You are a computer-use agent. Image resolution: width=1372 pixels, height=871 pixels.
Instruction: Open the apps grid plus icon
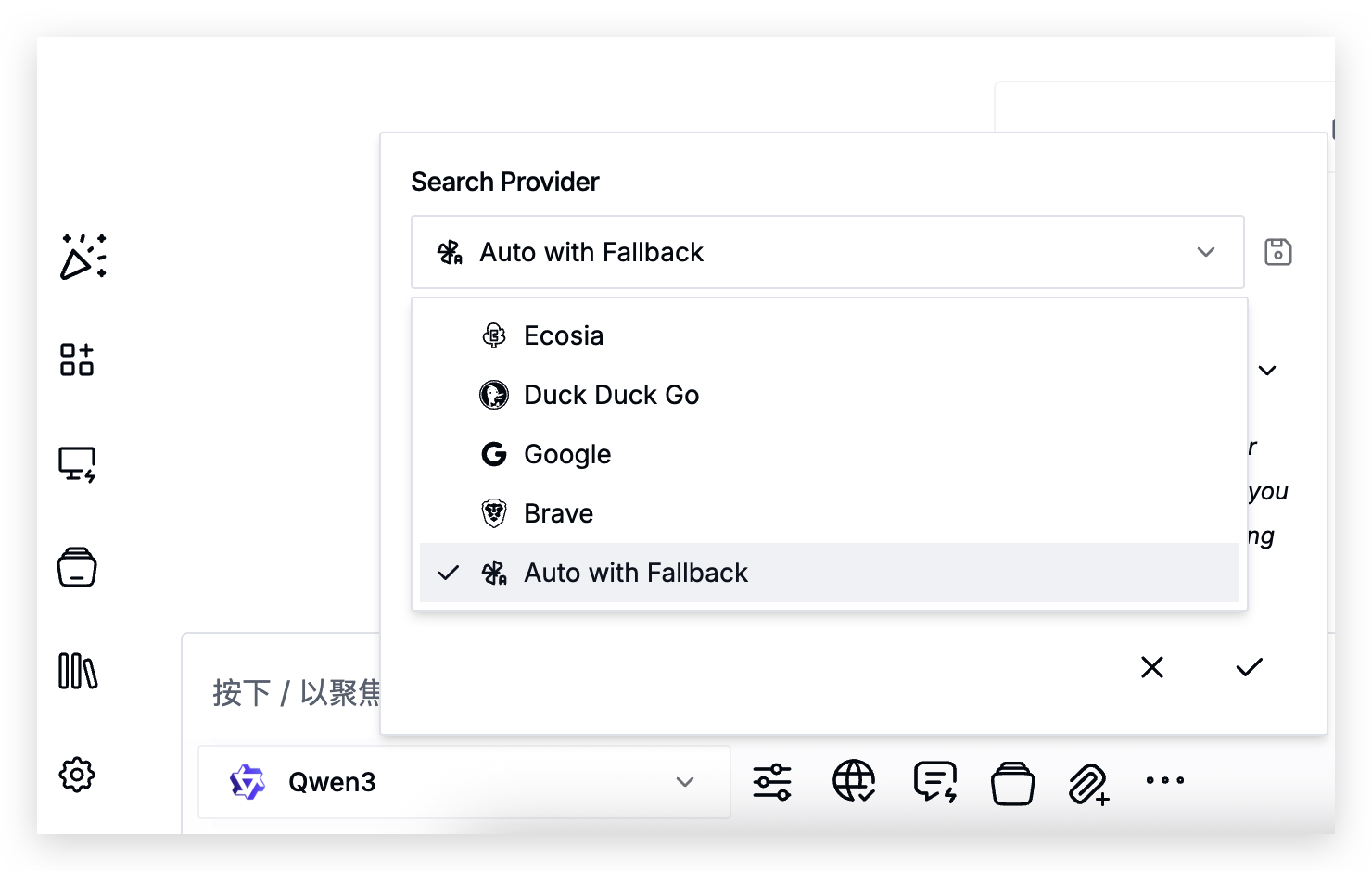(x=77, y=360)
